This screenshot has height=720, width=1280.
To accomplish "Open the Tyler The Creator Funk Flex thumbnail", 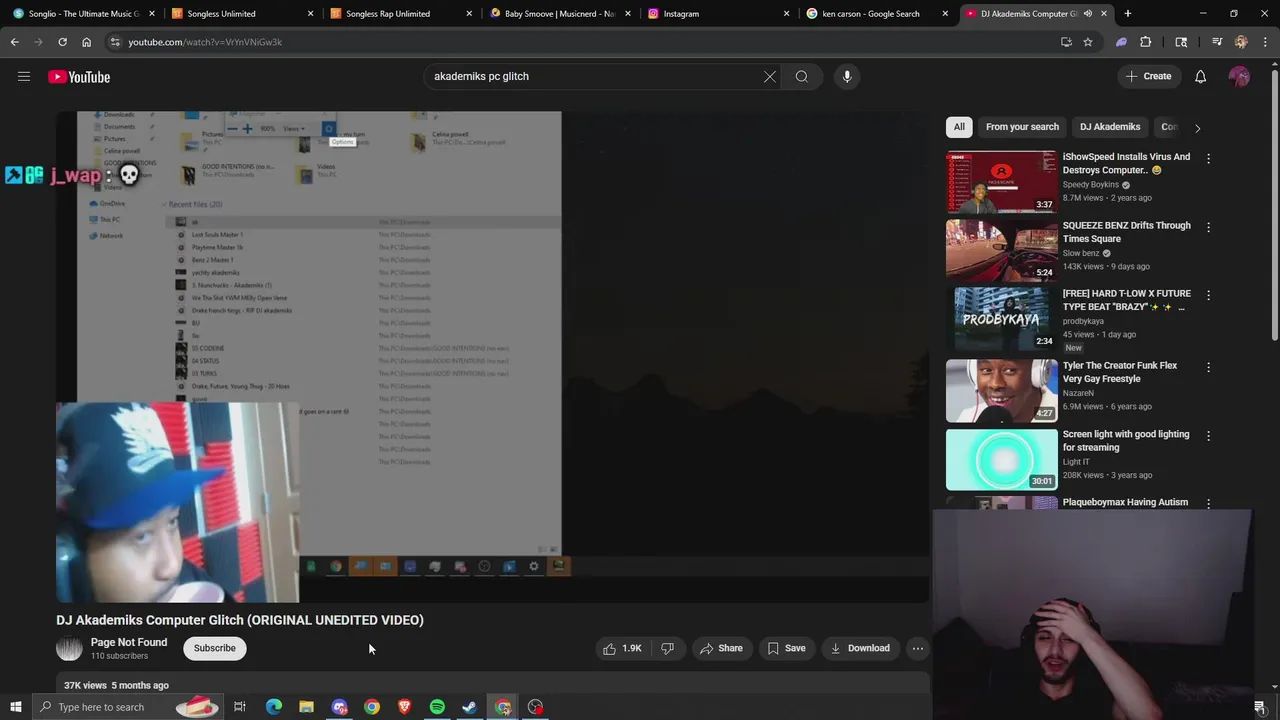I will [1001, 390].
